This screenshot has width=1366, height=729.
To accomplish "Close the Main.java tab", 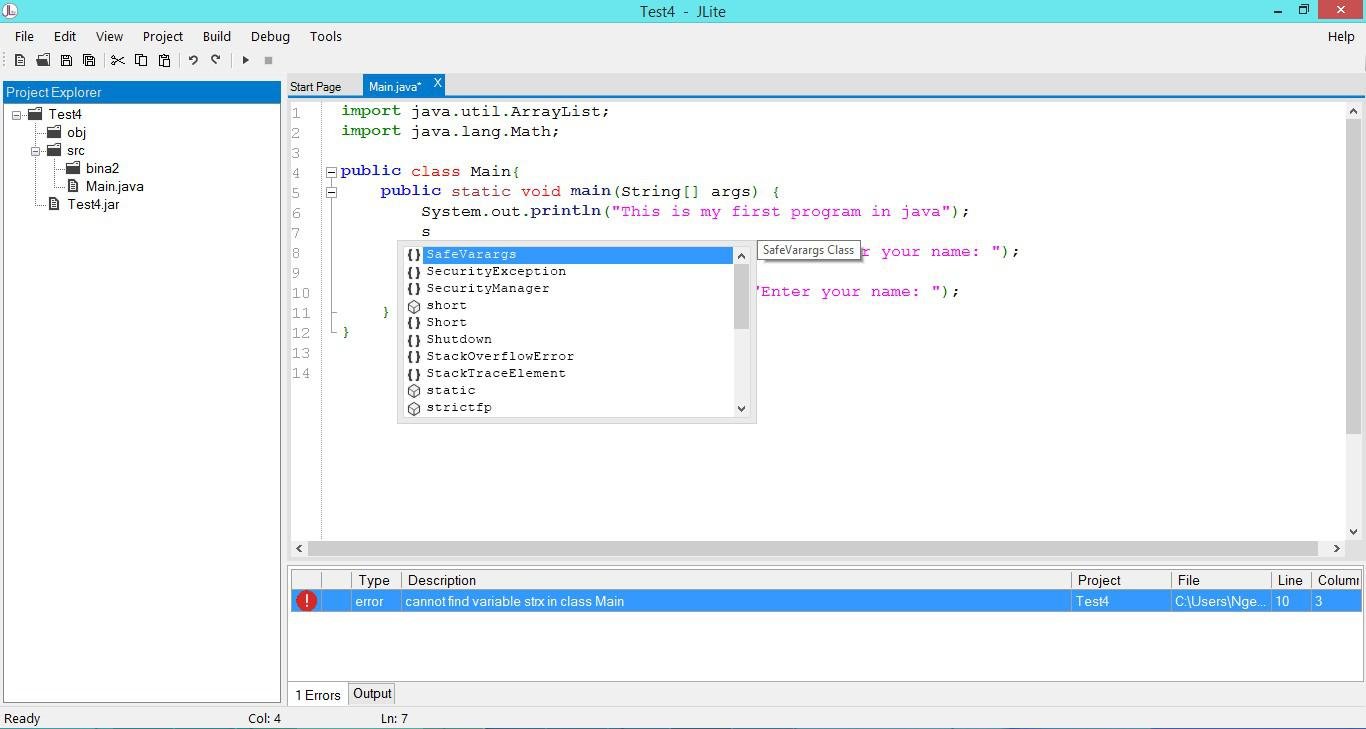I will click(x=437, y=84).
